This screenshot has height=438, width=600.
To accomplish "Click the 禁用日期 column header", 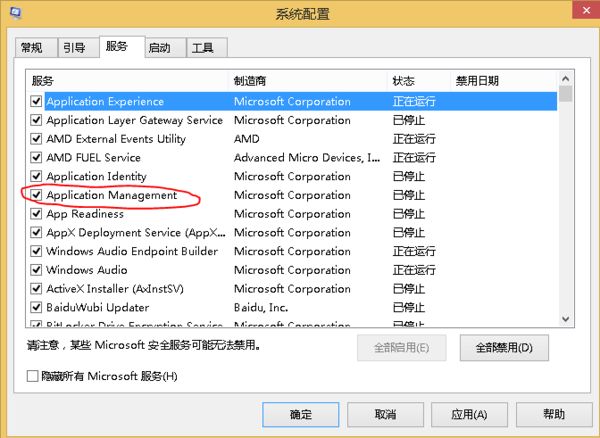I will [504, 81].
